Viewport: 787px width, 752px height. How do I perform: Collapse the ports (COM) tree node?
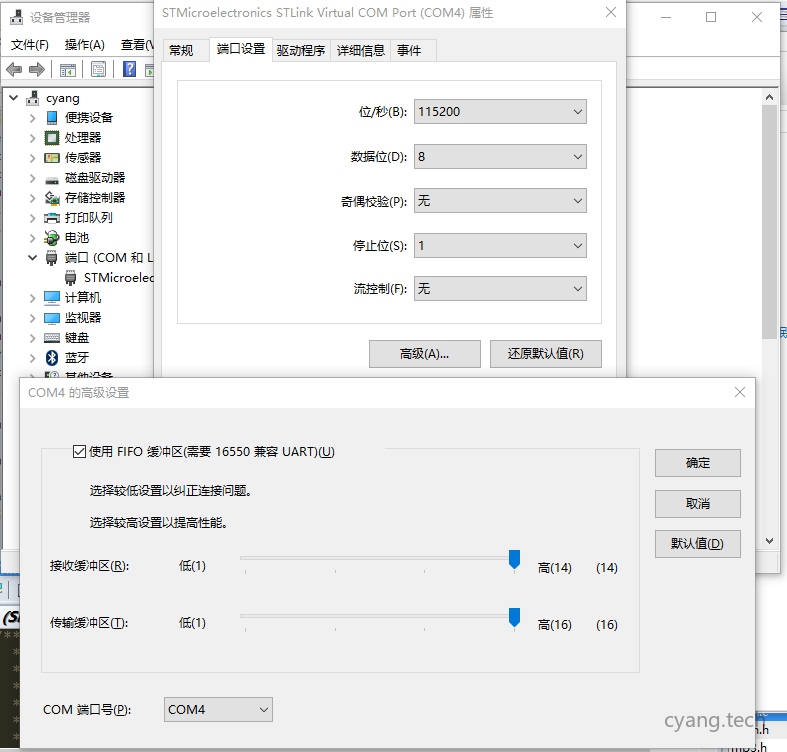[33, 258]
